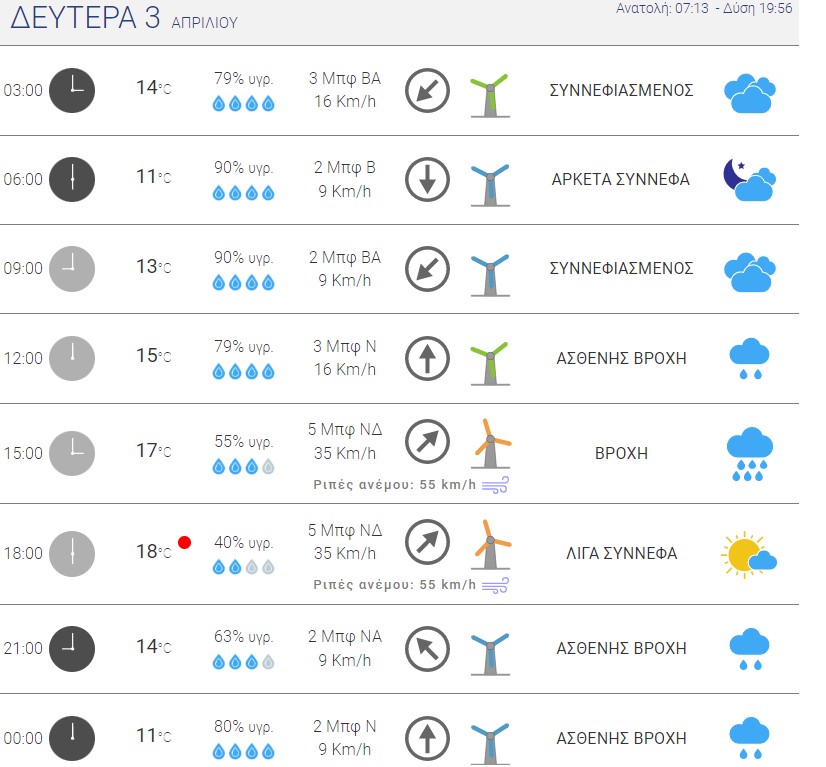Click the southwest wind arrow at 03:00

pos(427,90)
